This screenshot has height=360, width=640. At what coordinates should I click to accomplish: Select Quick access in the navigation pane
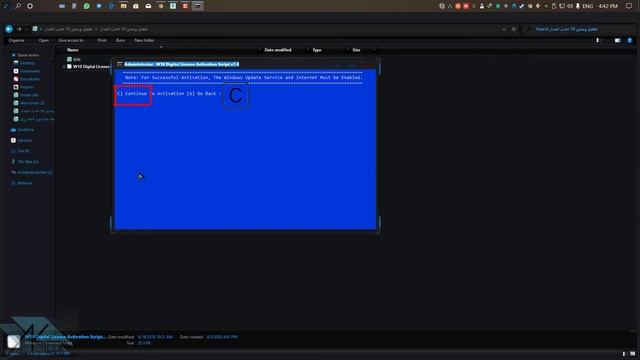coord(25,55)
